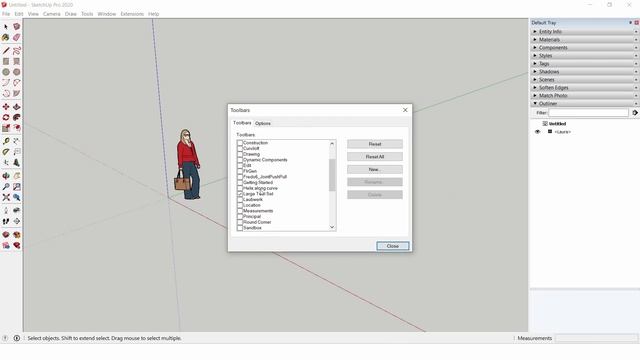Open the Draw menu
Image resolution: width=640 pixels, height=360 pixels.
coord(71,14)
